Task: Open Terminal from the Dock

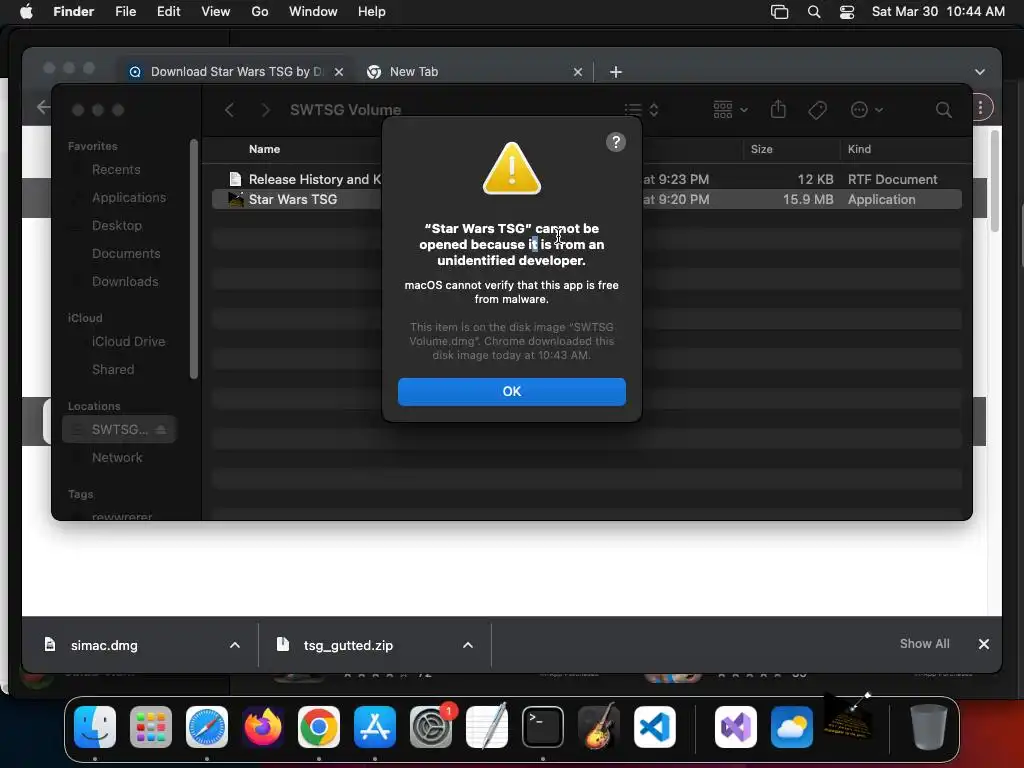Action: pos(543,727)
